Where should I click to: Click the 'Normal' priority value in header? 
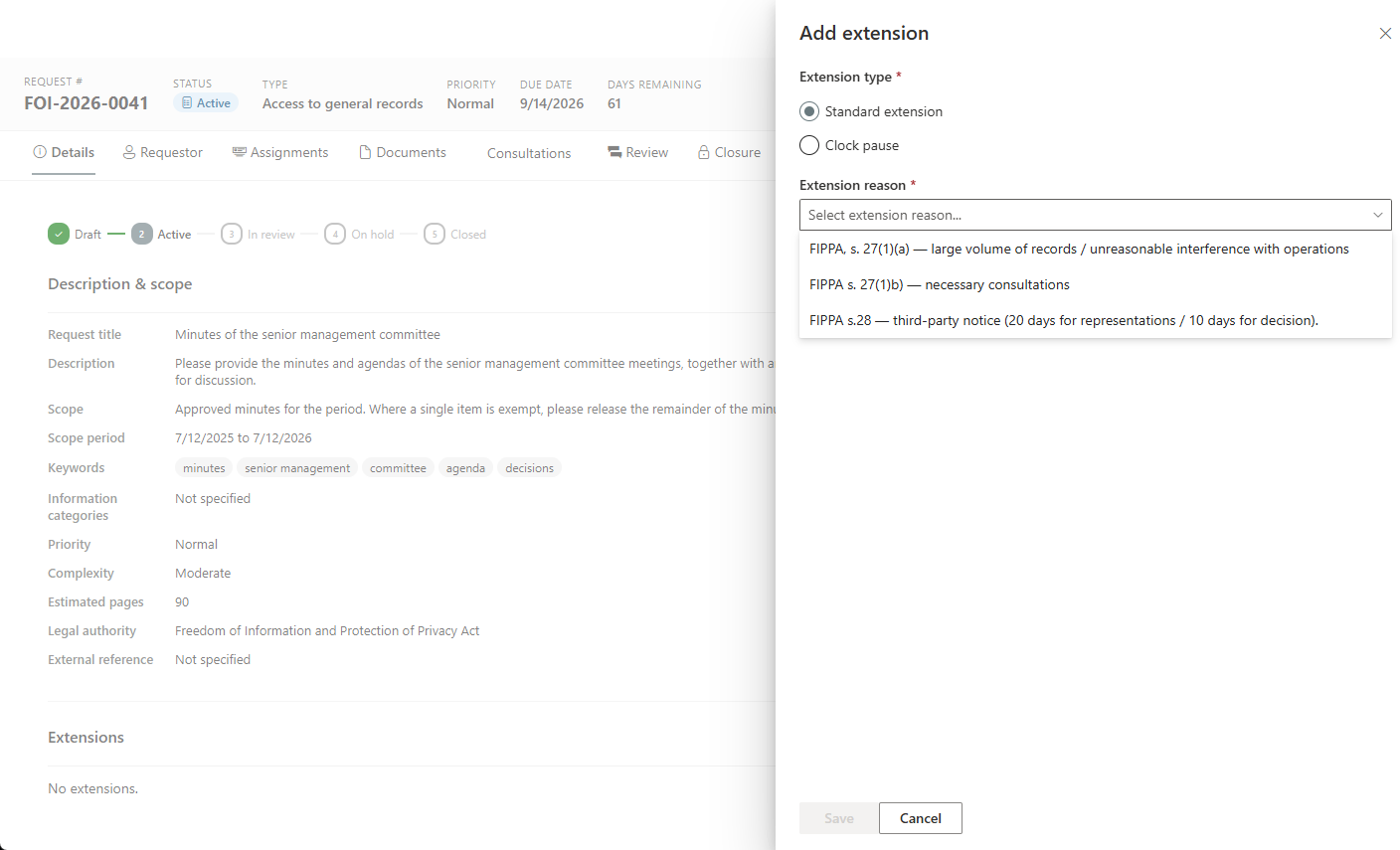(x=470, y=103)
